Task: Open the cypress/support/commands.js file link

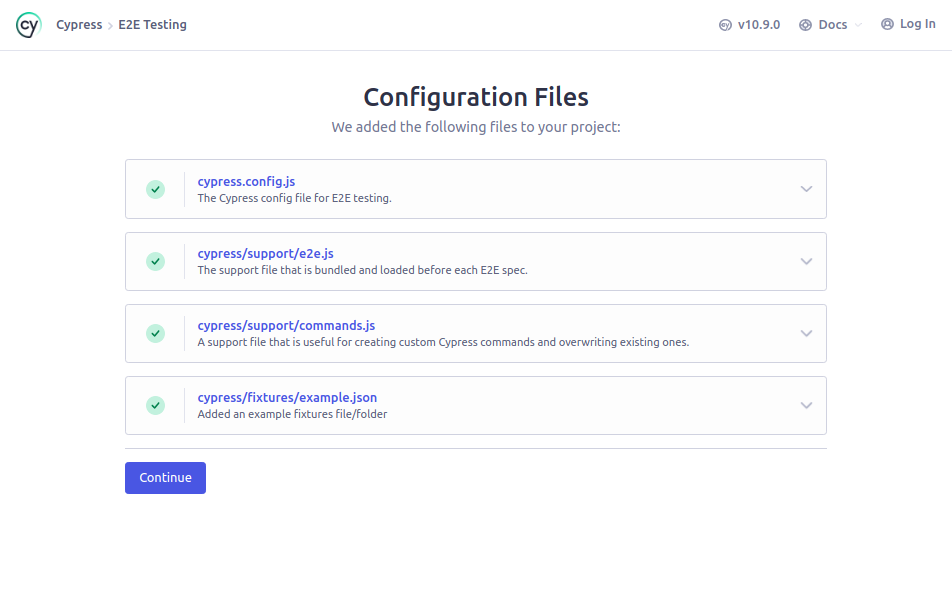Action: click(x=286, y=325)
